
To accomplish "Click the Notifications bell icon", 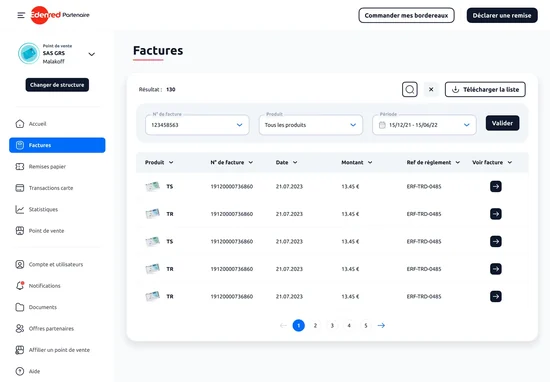I will tap(20, 286).
